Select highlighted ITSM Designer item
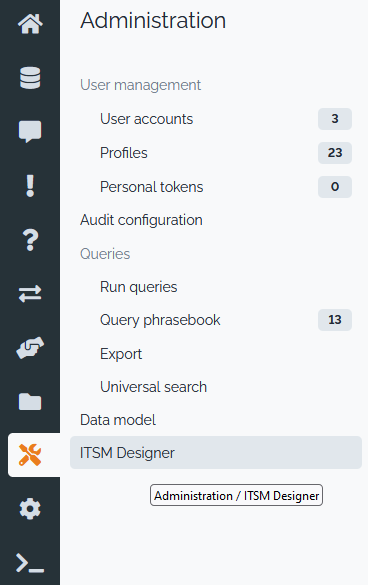The height and width of the screenshot is (585, 368). pos(216,453)
